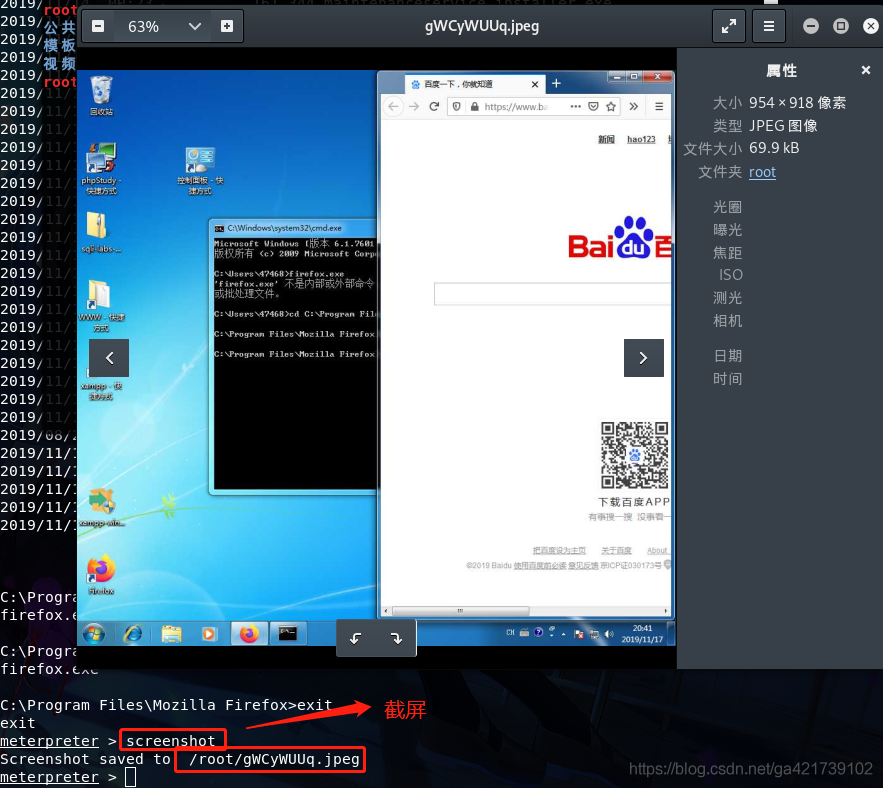Open the 把百度设为主页 link

pyautogui.click(x=559, y=550)
